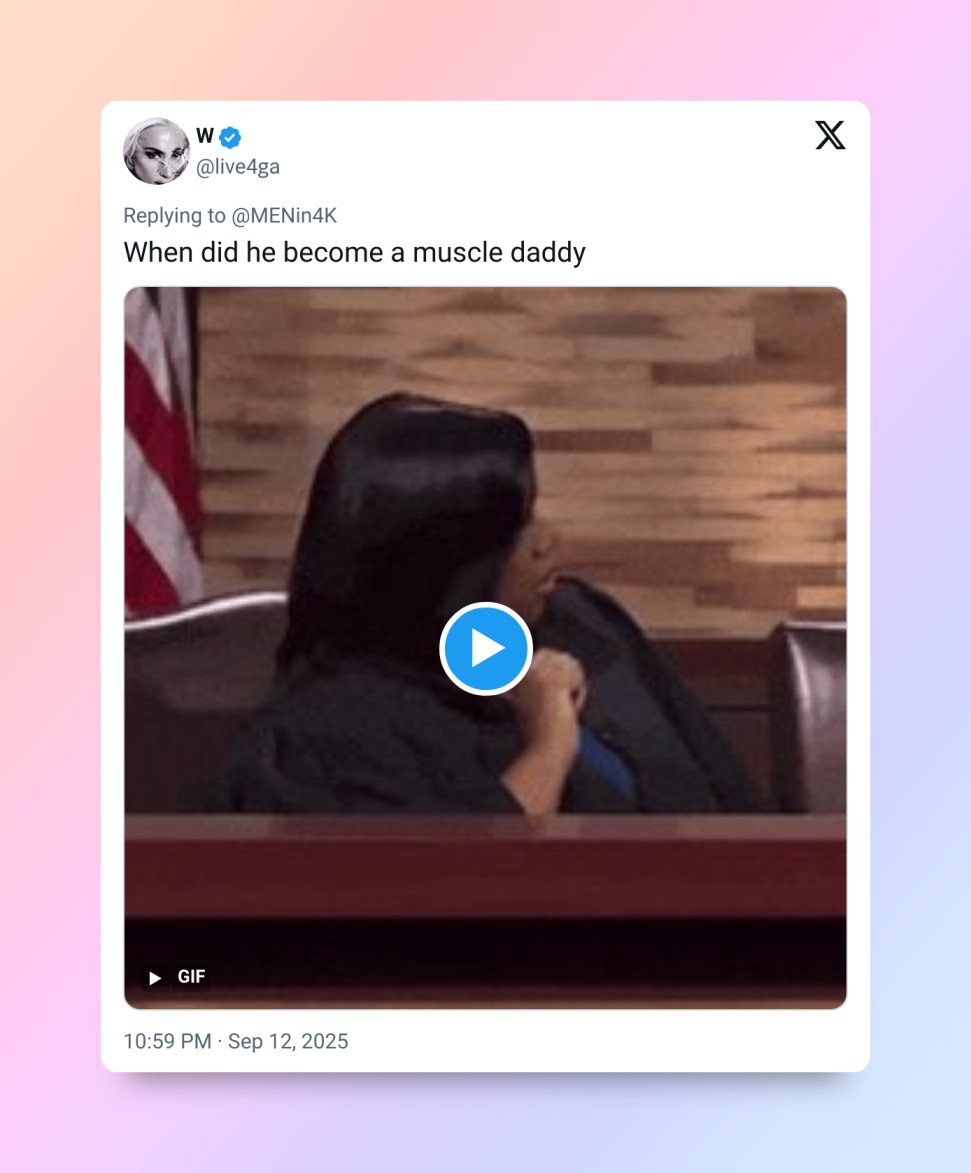This screenshot has height=1173, width=971.
Task: Click the X logo in the card corner
Action: click(830, 135)
